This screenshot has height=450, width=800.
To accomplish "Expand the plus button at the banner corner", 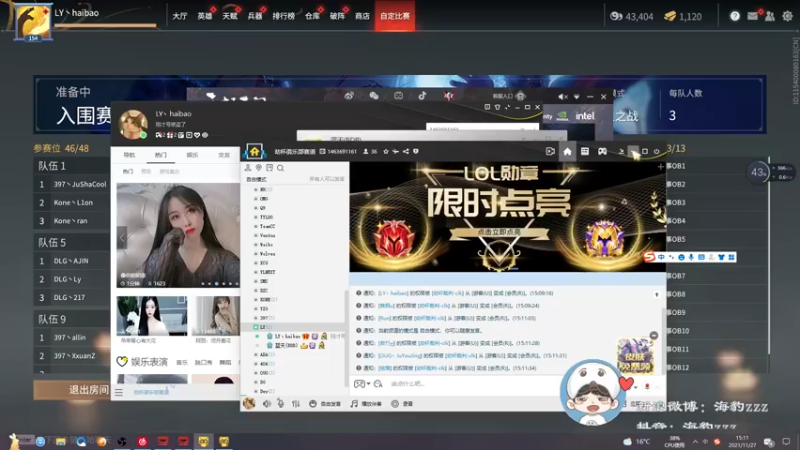I will pyautogui.click(x=660, y=166).
